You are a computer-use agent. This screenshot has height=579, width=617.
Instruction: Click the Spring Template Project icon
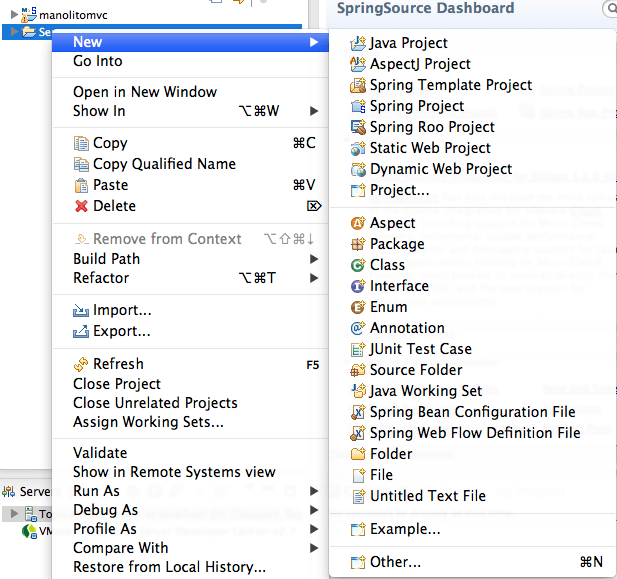pyautogui.click(x=358, y=85)
